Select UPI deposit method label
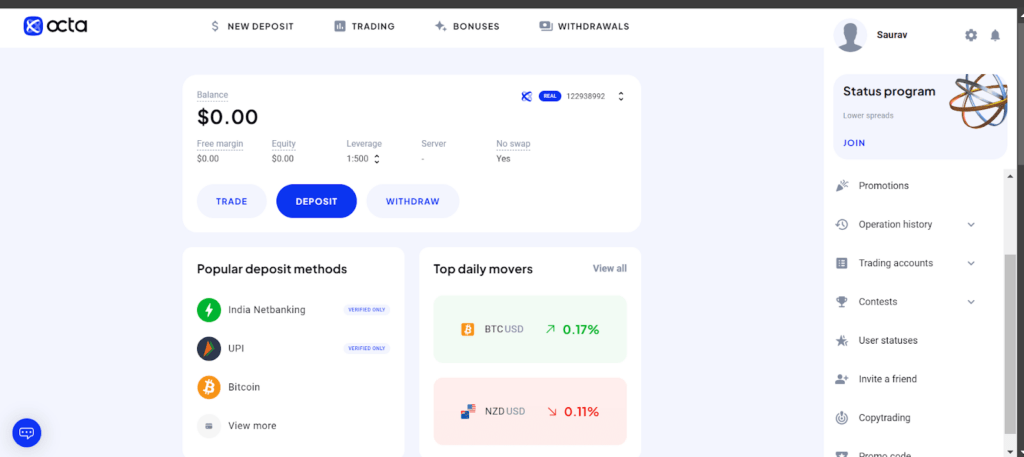Viewport: 1024px width, 457px height. pyautogui.click(x=236, y=349)
